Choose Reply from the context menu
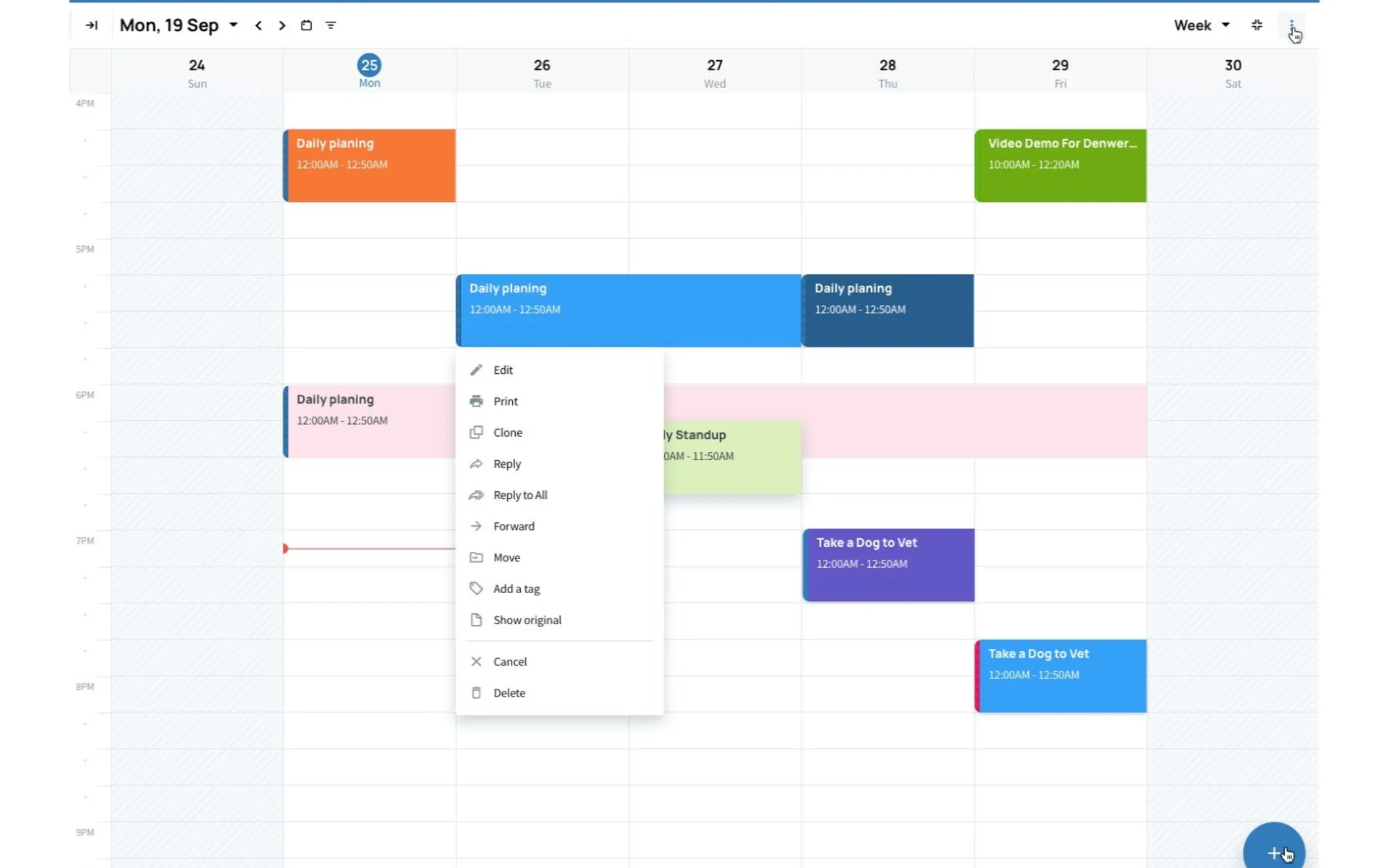 pos(559,464)
